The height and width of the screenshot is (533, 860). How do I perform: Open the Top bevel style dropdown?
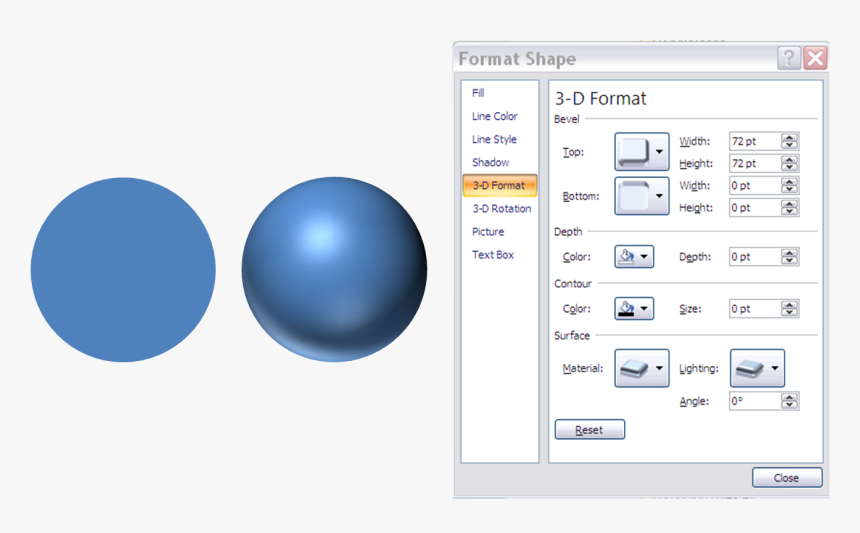pyautogui.click(x=642, y=151)
